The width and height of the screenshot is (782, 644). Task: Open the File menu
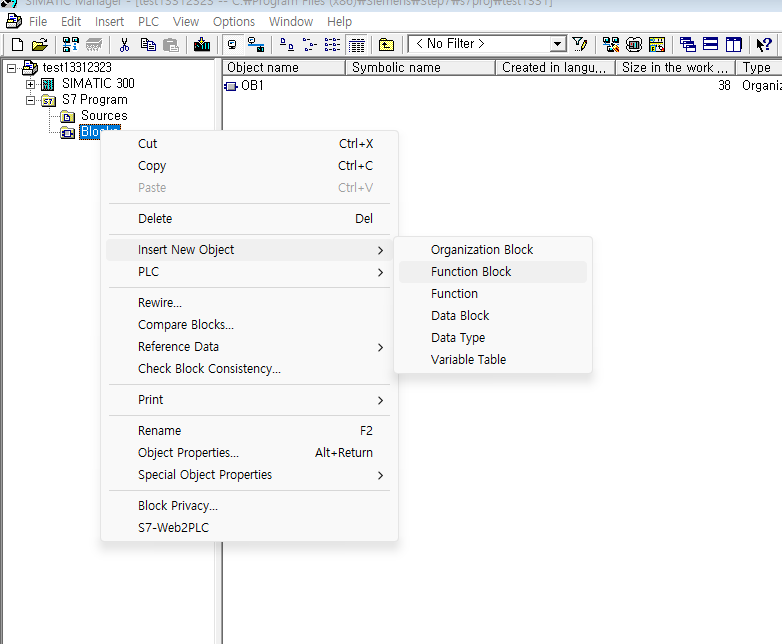(x=38, y=22)
